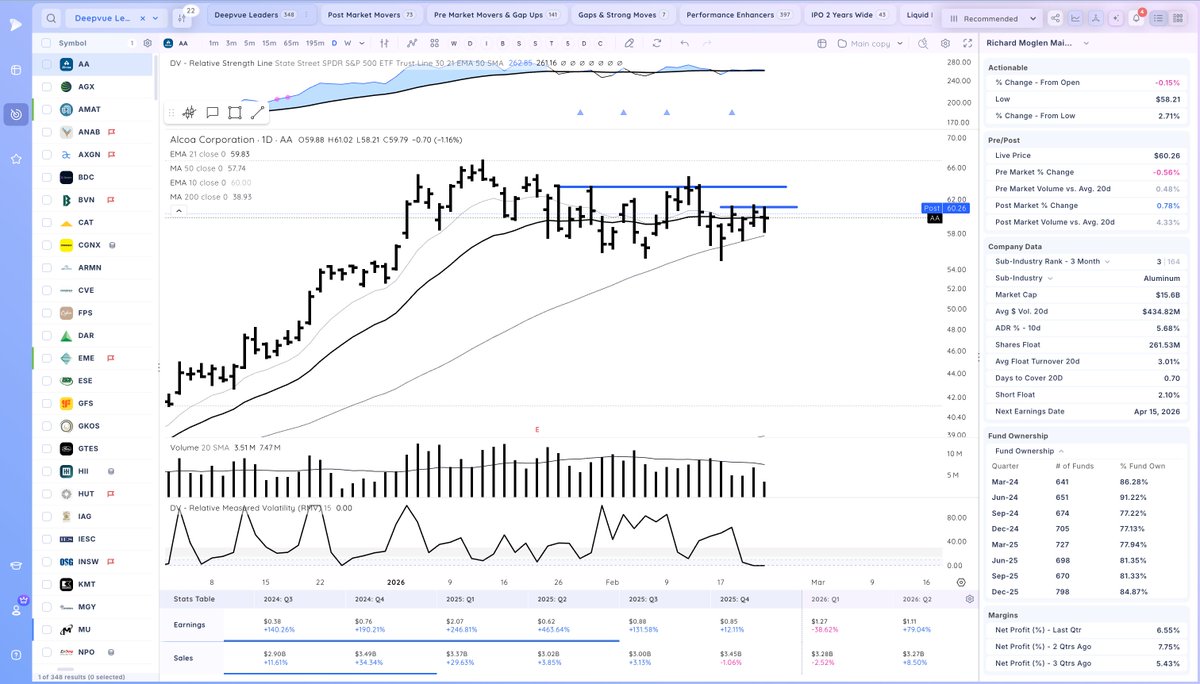Check the CAT row checkbox
Viewport: 1200px width, 684px height.
(x=46, y=222)
